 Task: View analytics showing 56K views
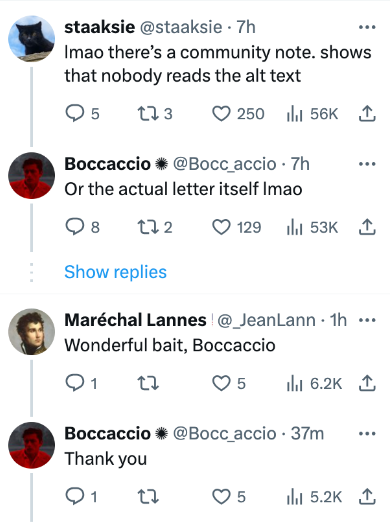click(x=312, y=114)
